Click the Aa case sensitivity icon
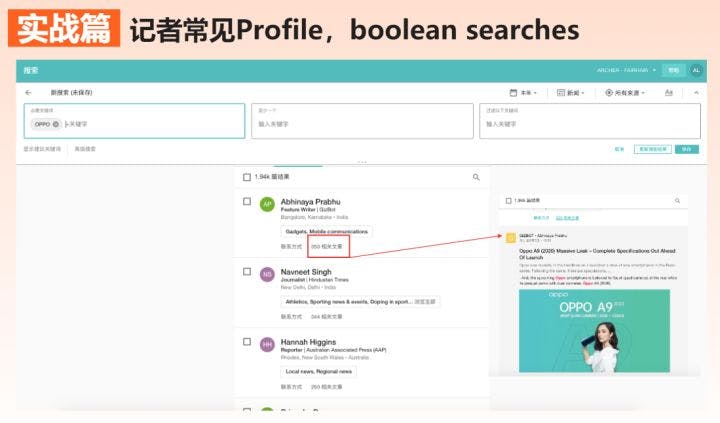The height and width of the screenshot is (423, 720). pyautogui.click(x=669, y=93)
